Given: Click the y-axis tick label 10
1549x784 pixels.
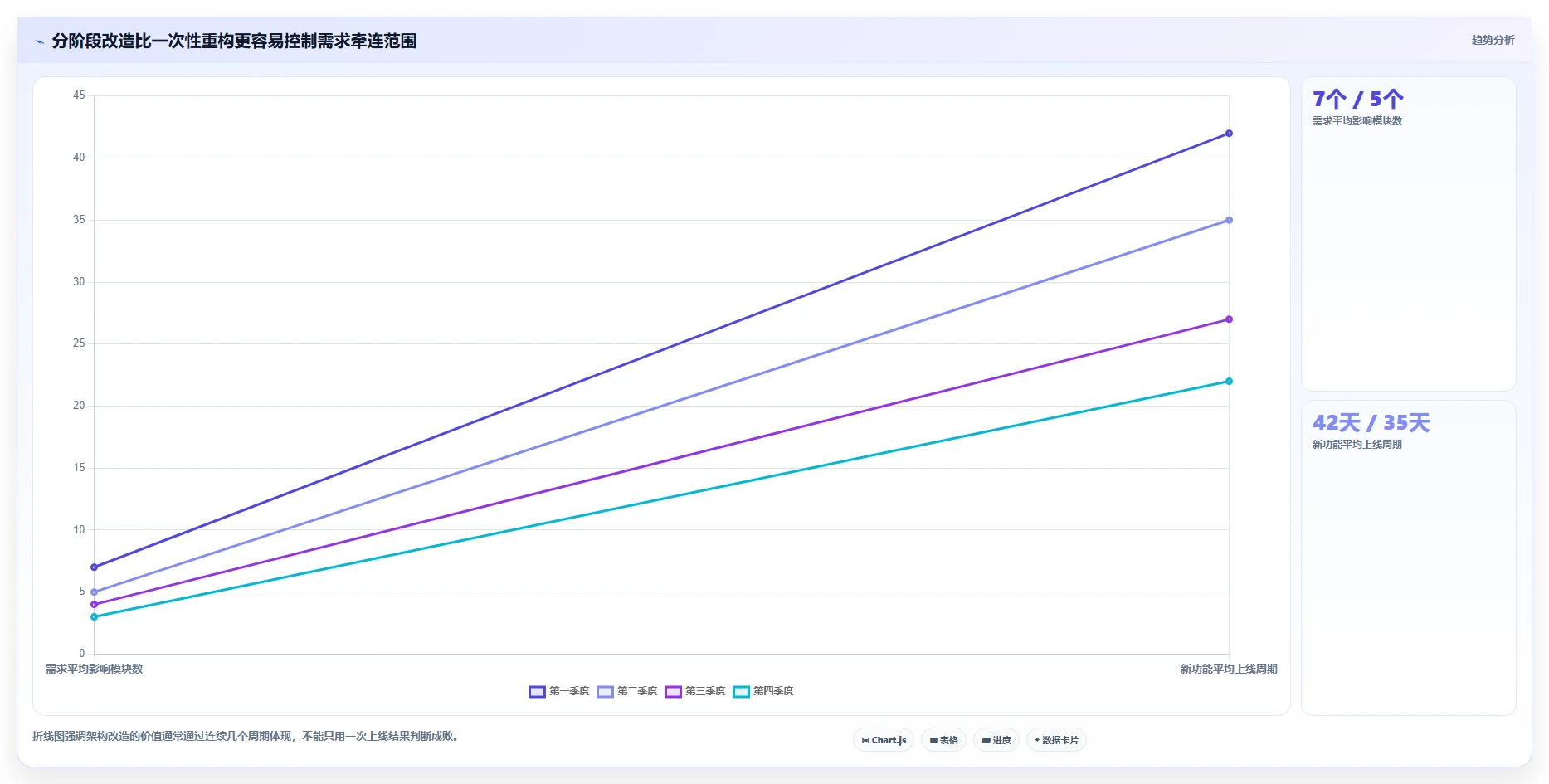Looking at the screenshot, I should (x=79, y=530).
